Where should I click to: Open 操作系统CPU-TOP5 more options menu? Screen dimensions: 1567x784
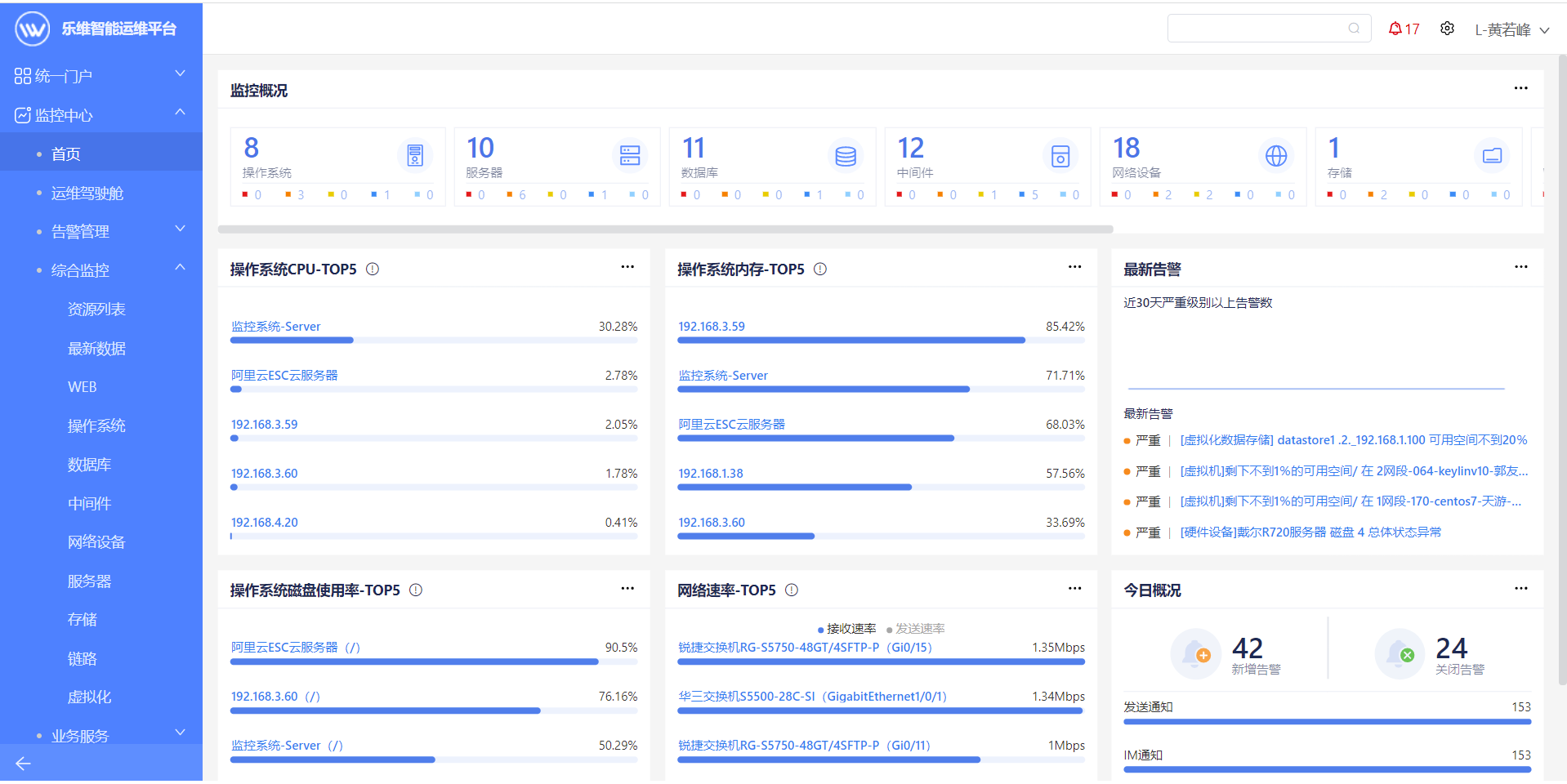(627, 267)
